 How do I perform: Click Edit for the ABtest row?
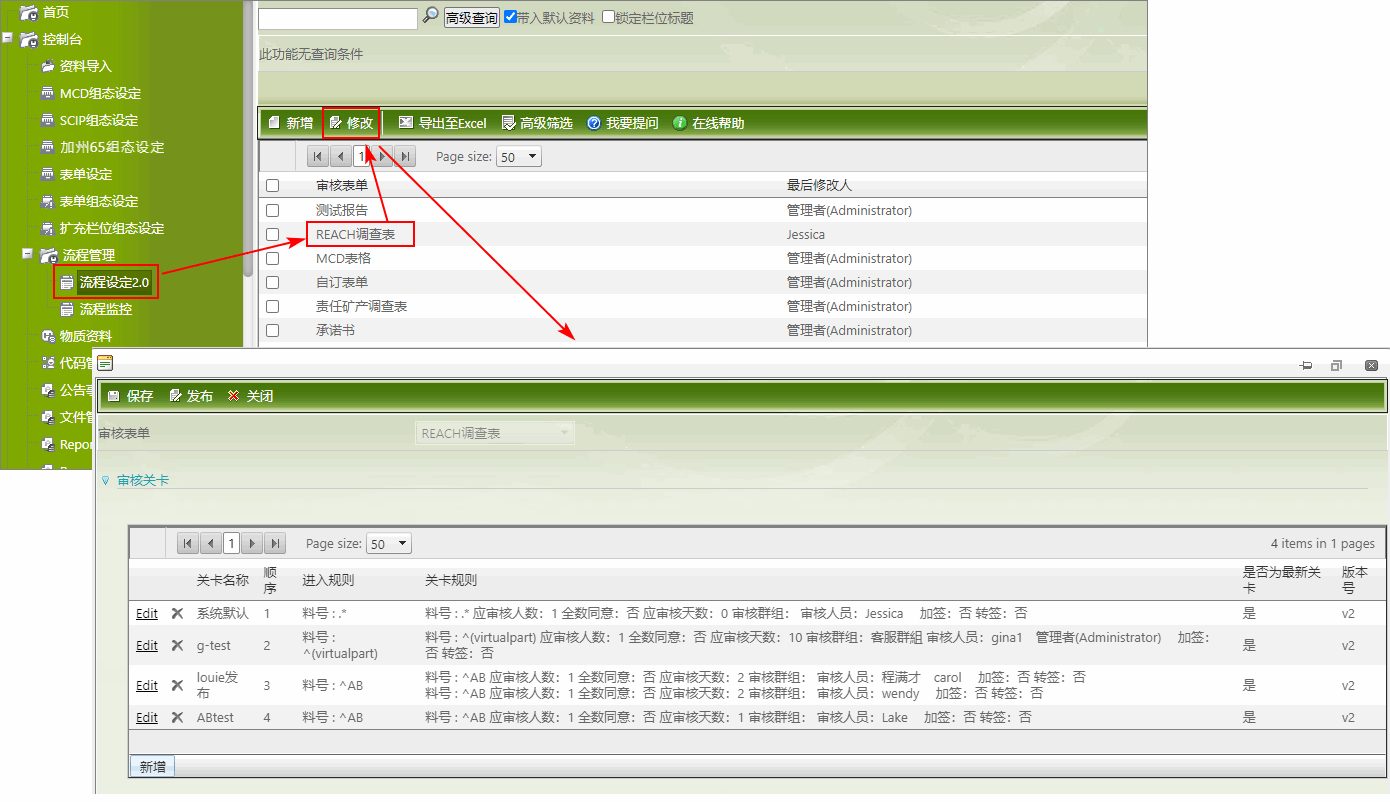(147, 718)
